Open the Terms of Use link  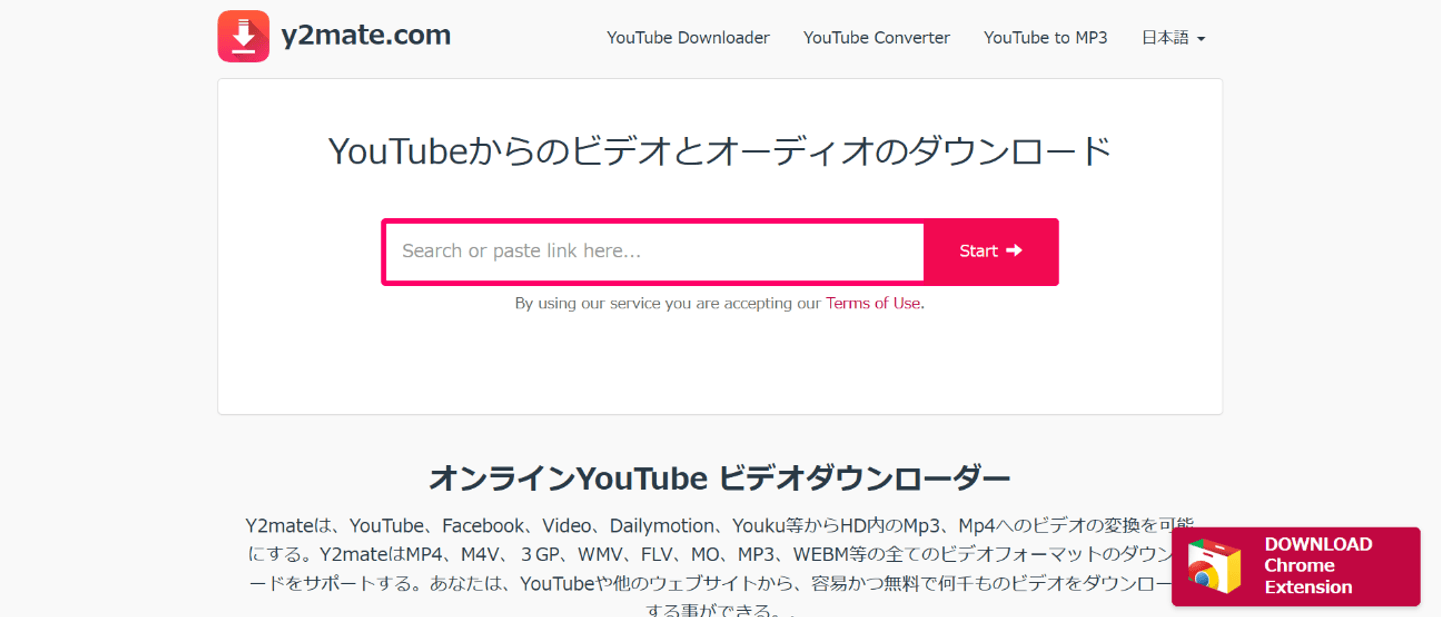(x=873, y=303)
